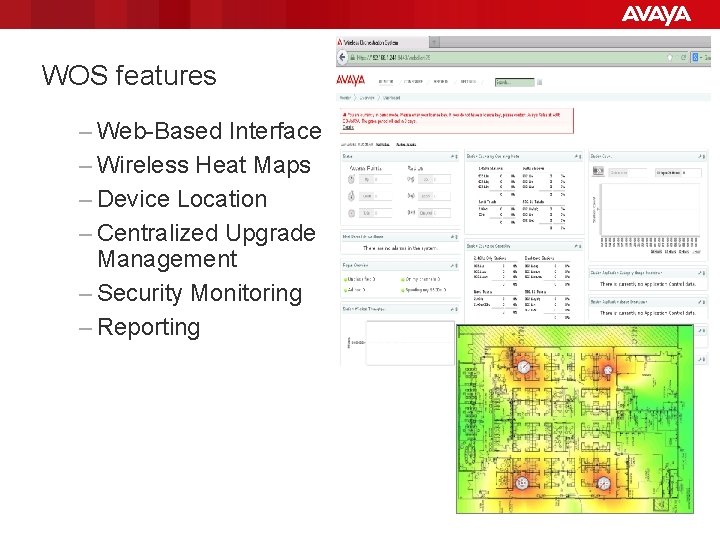Select the 'Reporting' bullet
The width and height of the screenshot is (720, 540).
click(149, 327)
